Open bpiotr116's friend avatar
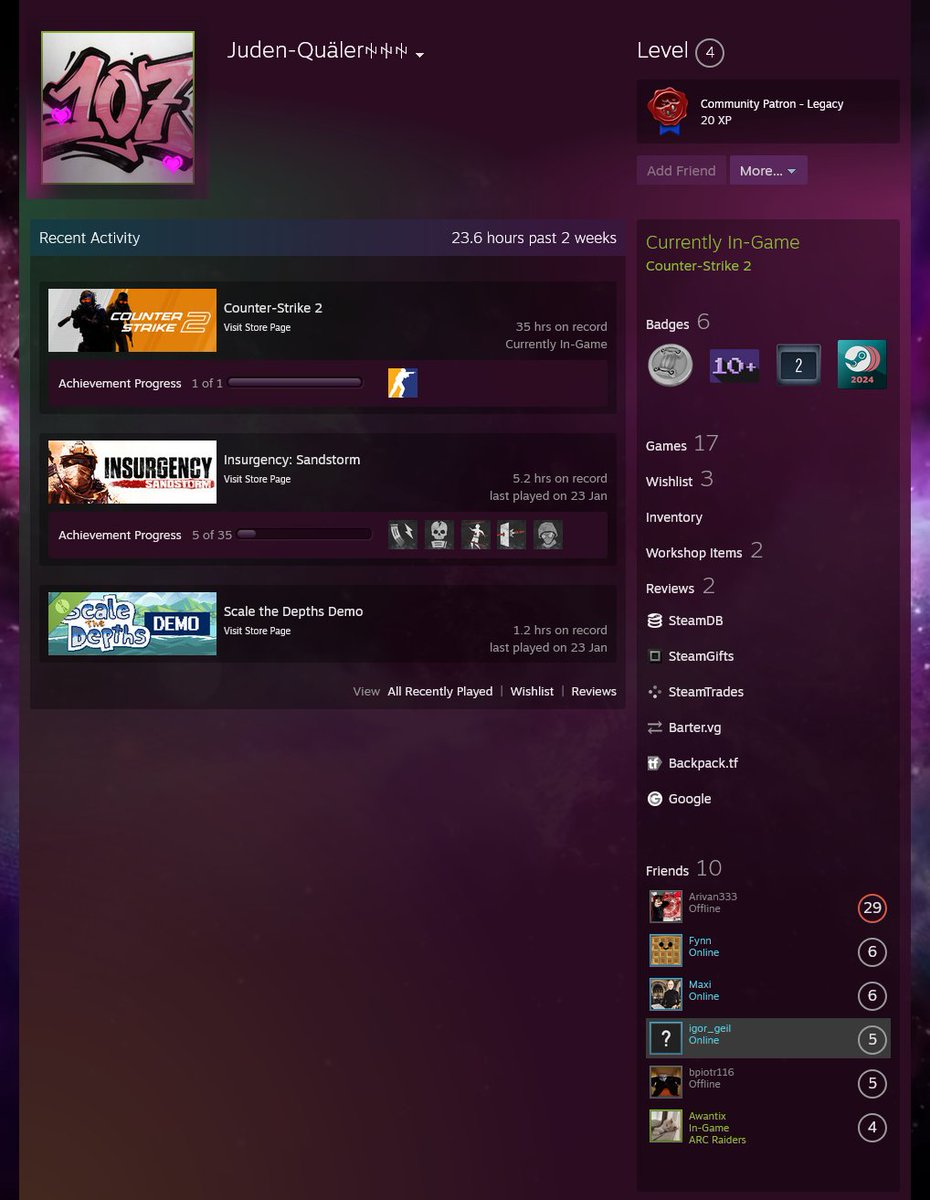Screen dimensions: 930x1200 [x=666, y=1083]
